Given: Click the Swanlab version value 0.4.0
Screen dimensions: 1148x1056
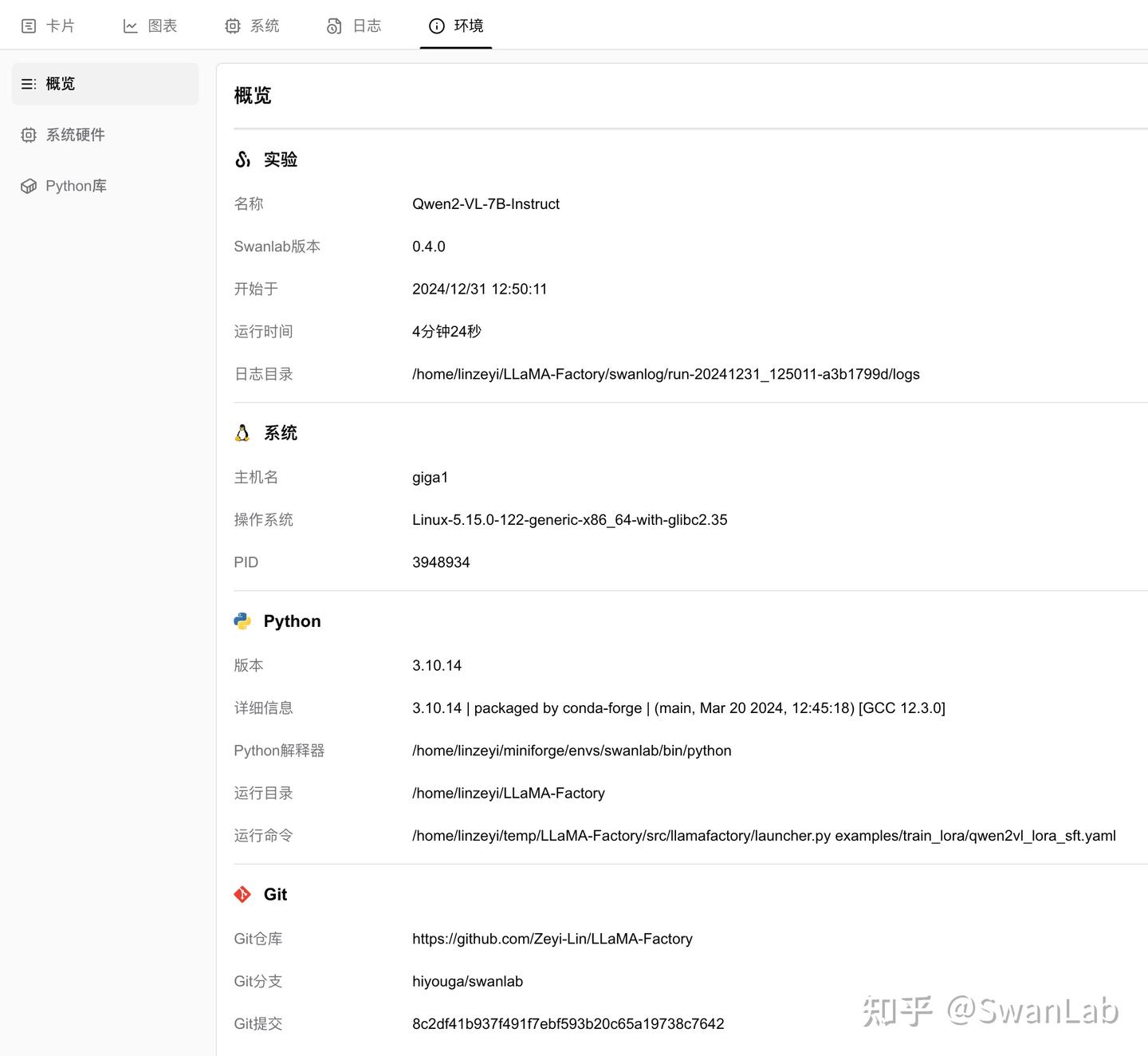Looking at the screenshot, I should (429, 246).
